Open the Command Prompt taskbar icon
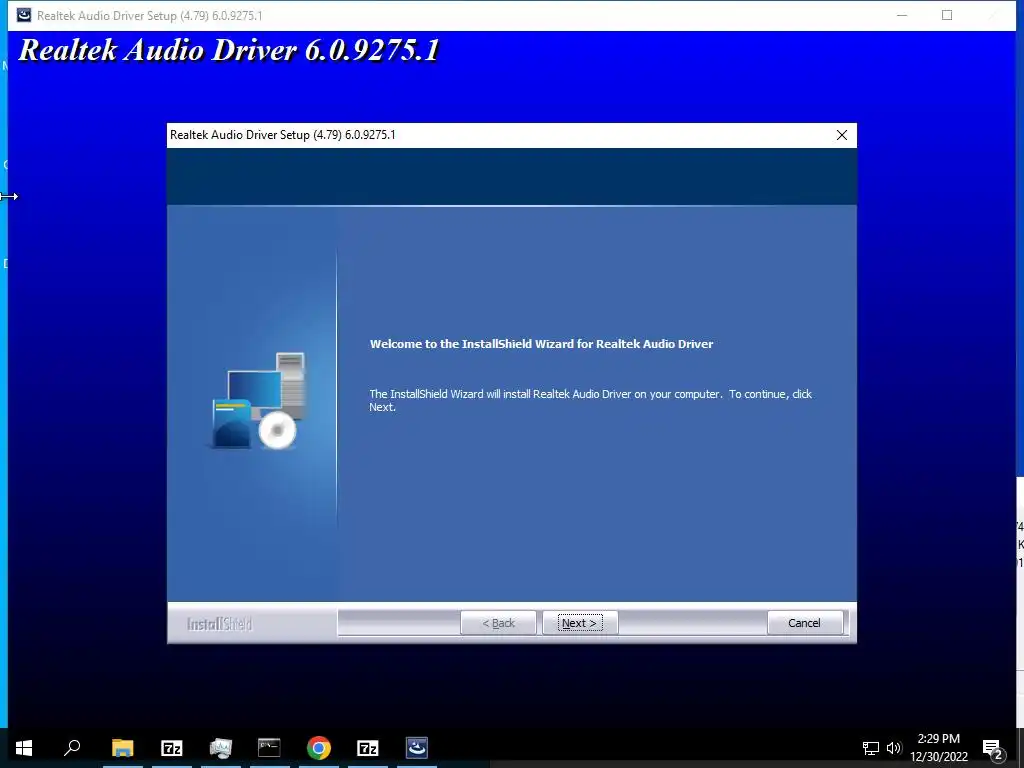This screenshot has height=768, width=1024. tap(269, 748)
